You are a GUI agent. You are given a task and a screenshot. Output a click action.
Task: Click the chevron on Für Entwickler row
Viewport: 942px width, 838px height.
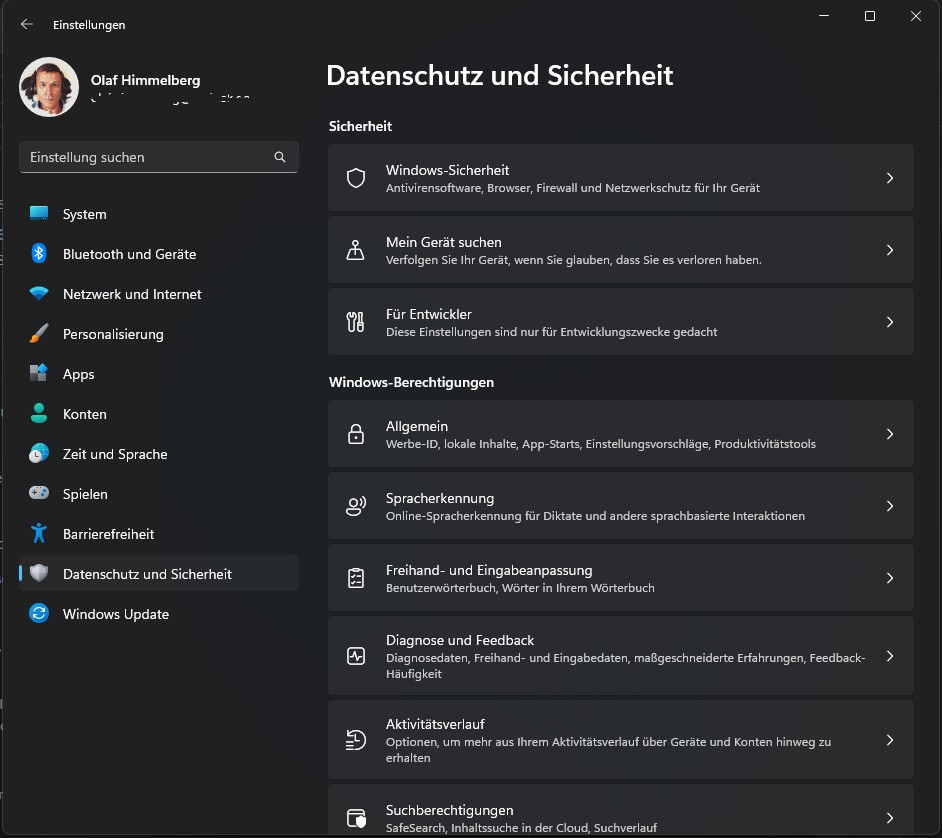pyautogui.click(x=890, y=322)
